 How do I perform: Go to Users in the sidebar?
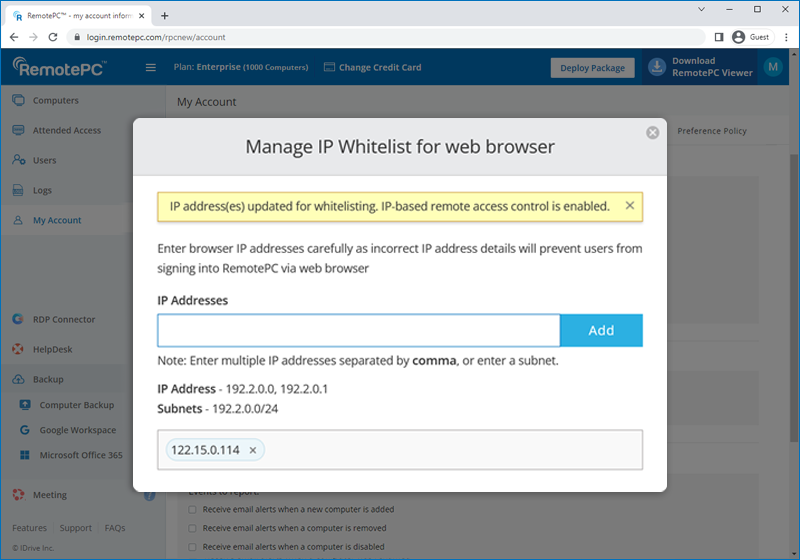[x=44, y=160]
